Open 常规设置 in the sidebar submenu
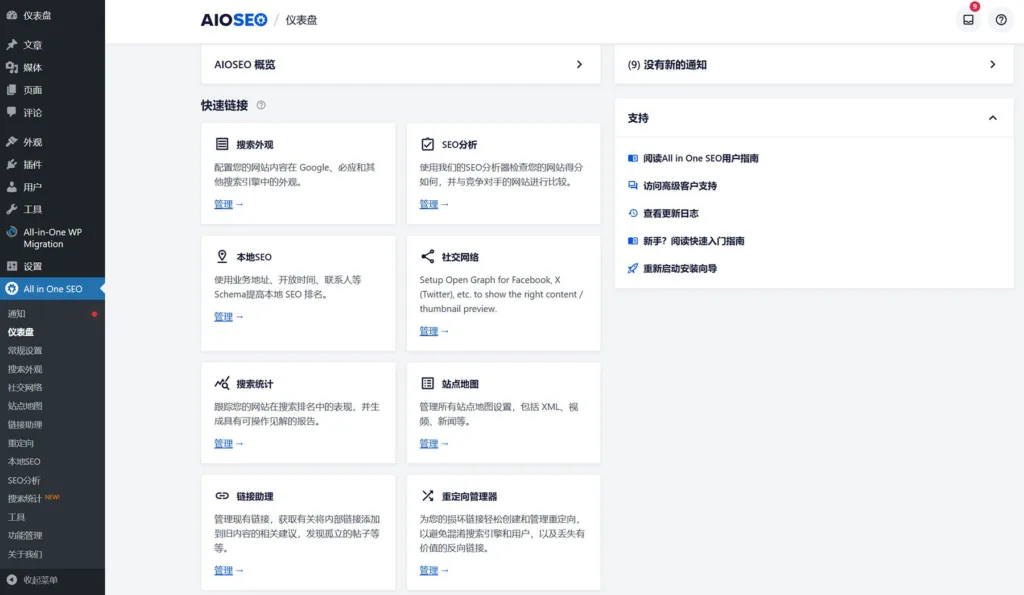 pyautogui.click(x=25, y=351)
